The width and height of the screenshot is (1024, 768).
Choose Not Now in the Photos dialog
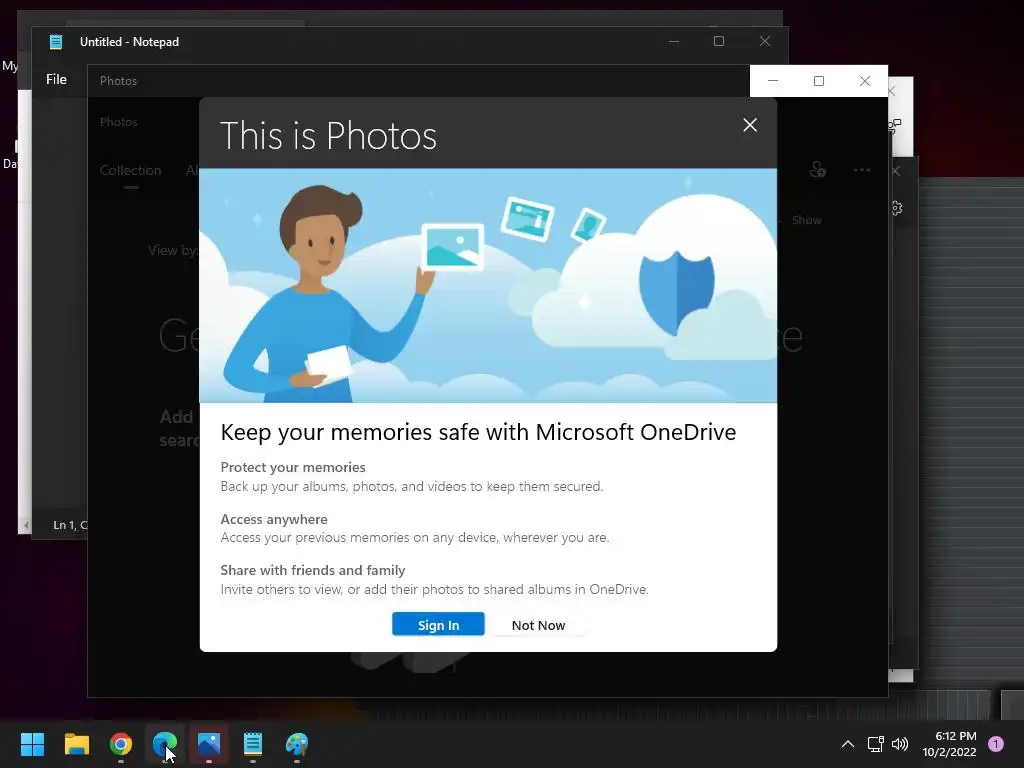538,625
